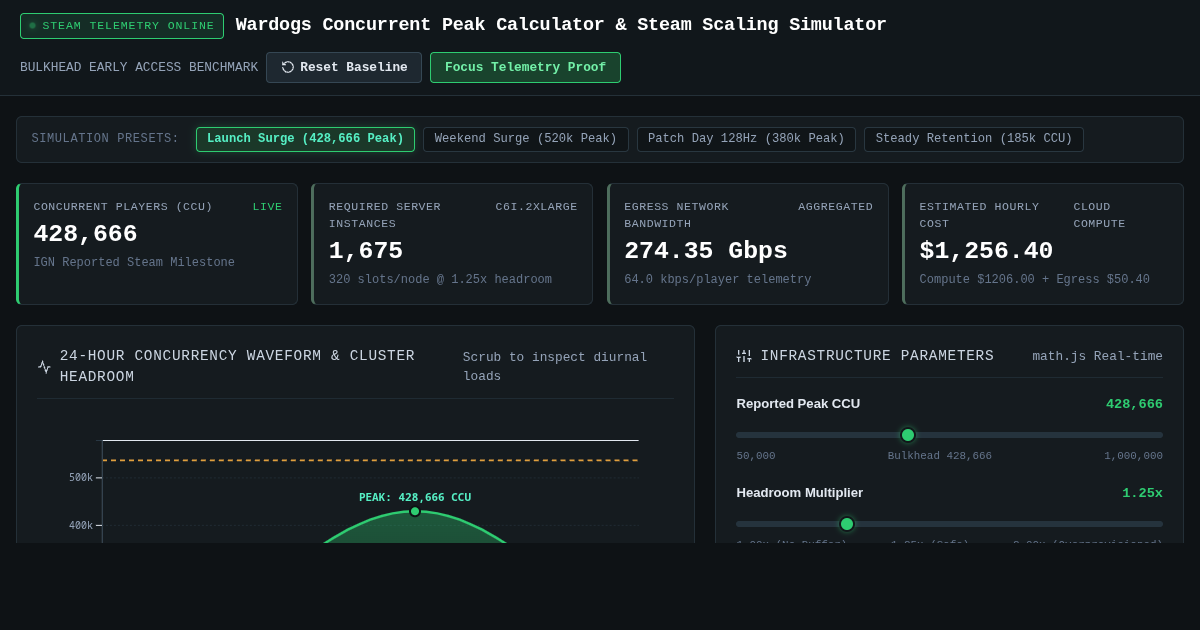The image size is (1200, 630).
Task: Click the Headroom Multiplier slider handle
Action: 847,524
